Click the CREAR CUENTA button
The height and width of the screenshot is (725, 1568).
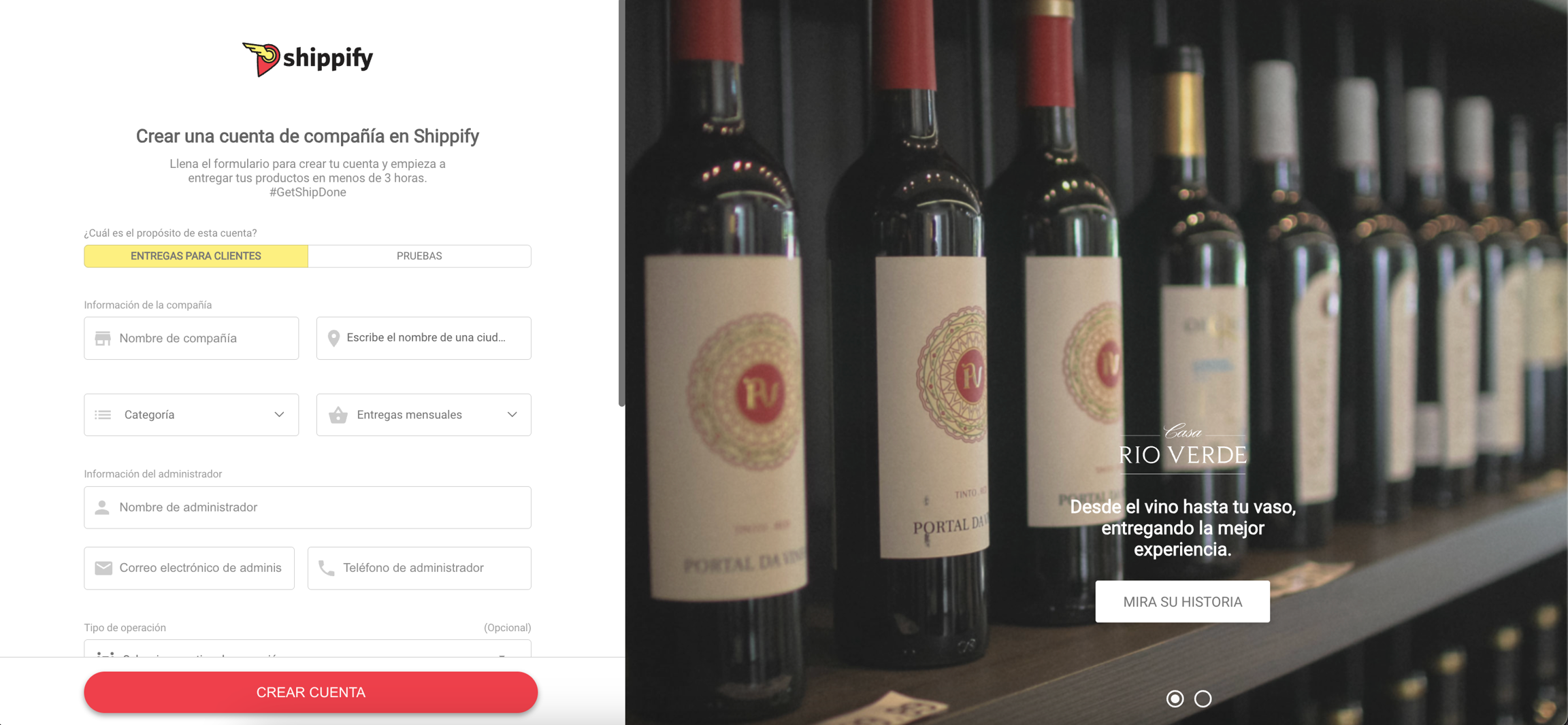[x=311, y=692]
